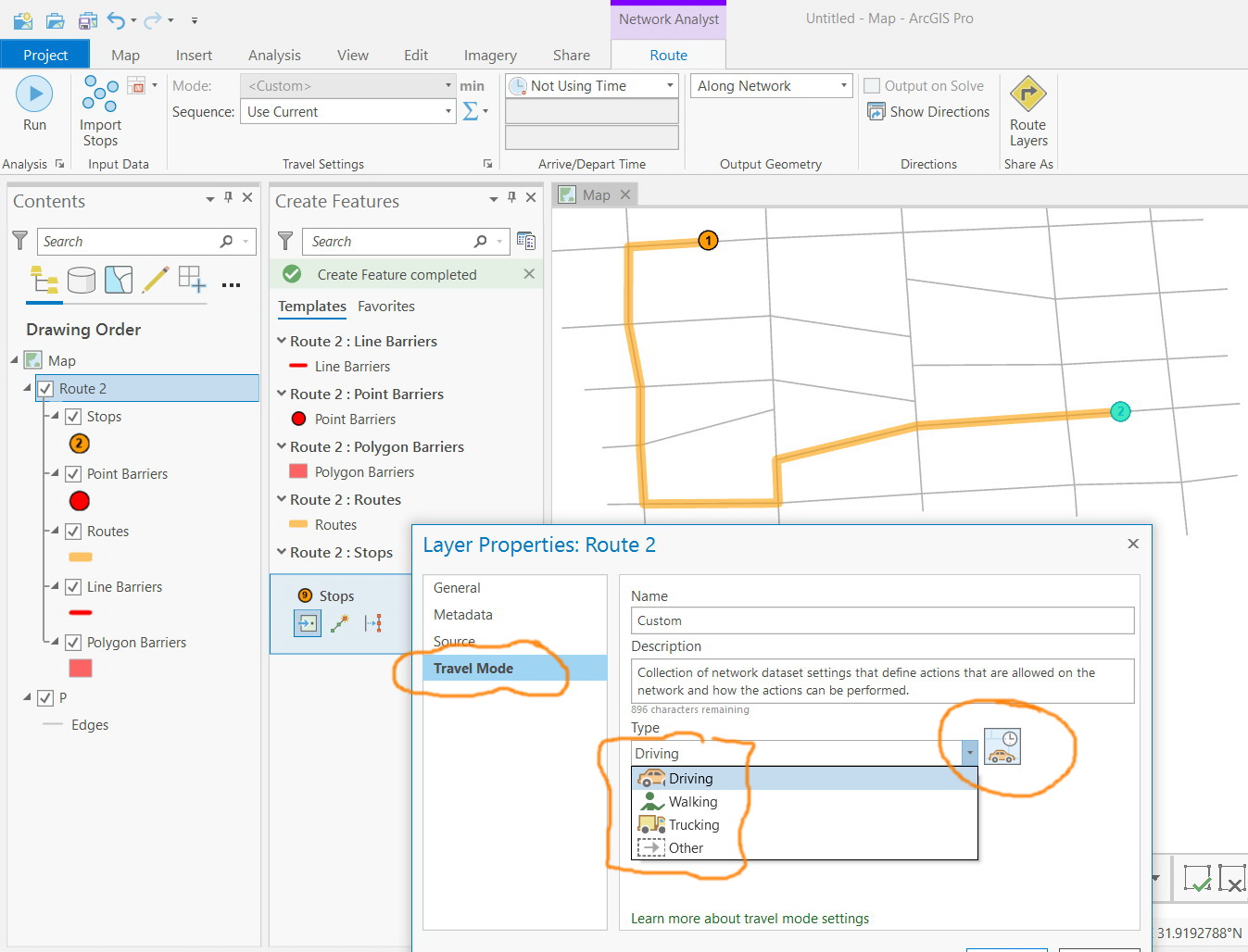Open Along Network output geometry dropdown
Screen dimensions: 1248x952
click(771, 86)
